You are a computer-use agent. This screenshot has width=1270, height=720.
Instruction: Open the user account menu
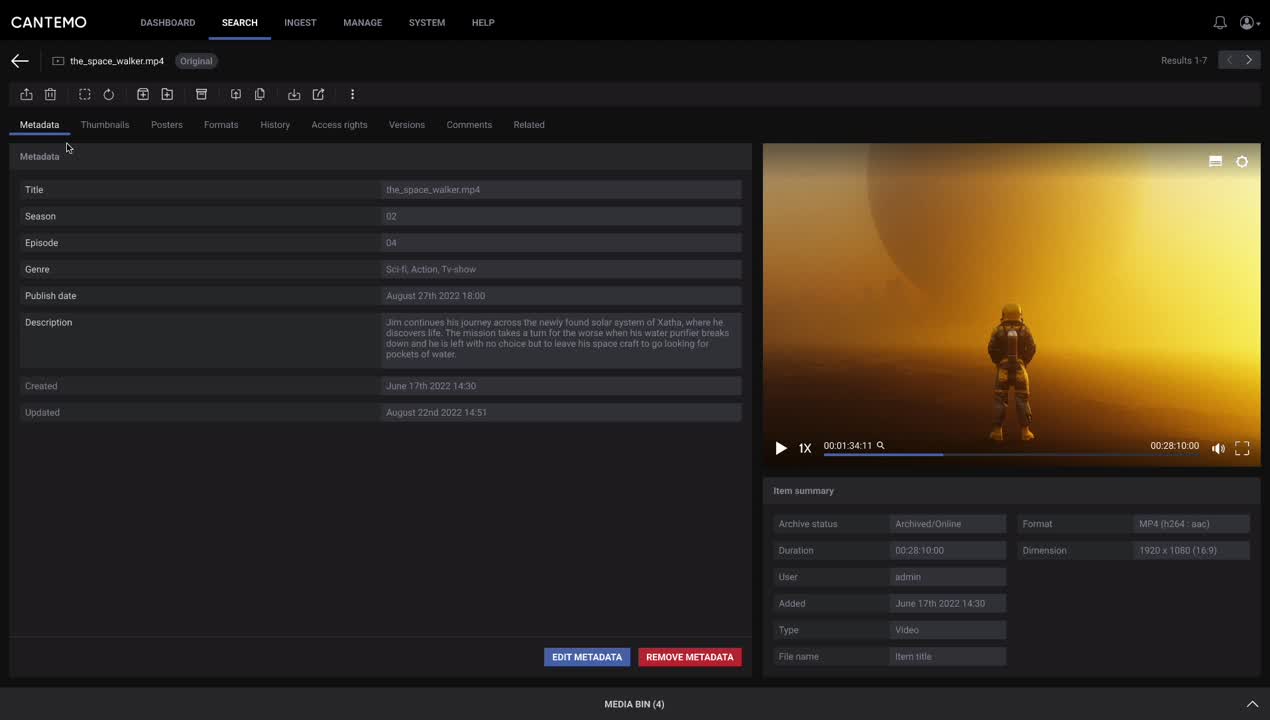click(1249, 22)
